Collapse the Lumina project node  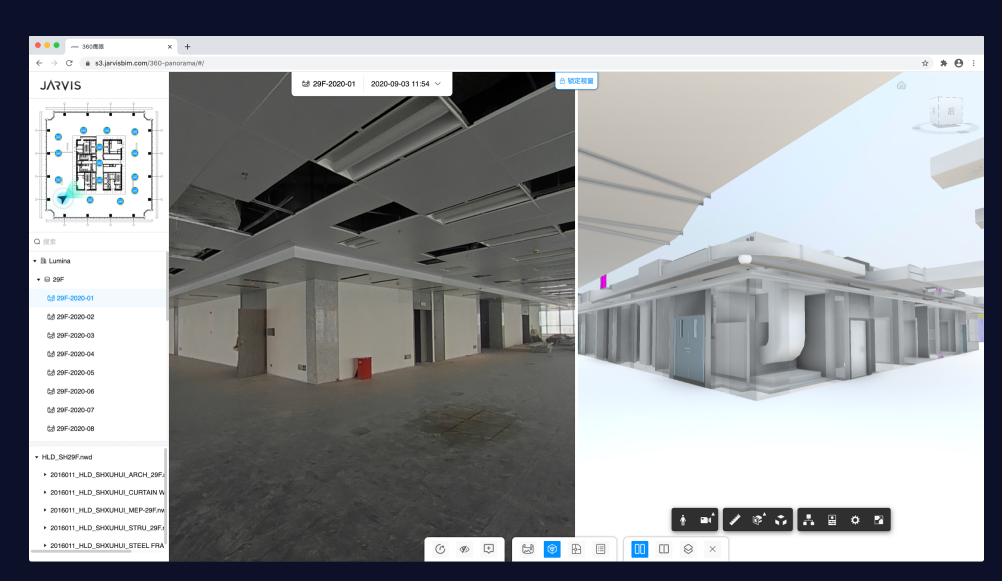(x=35, y=261)
